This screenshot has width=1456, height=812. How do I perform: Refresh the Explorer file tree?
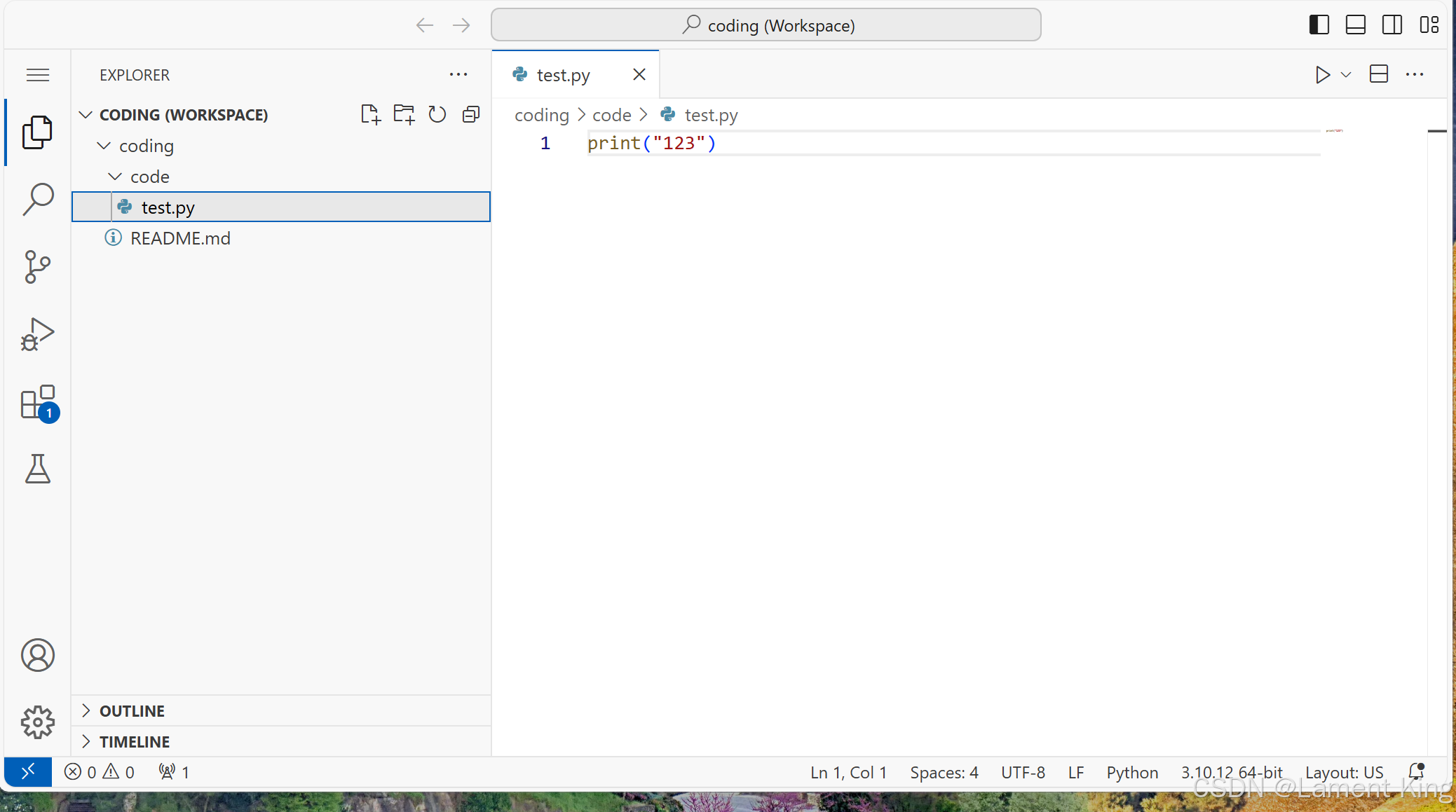pyautogui.click(x=437, y=114)
